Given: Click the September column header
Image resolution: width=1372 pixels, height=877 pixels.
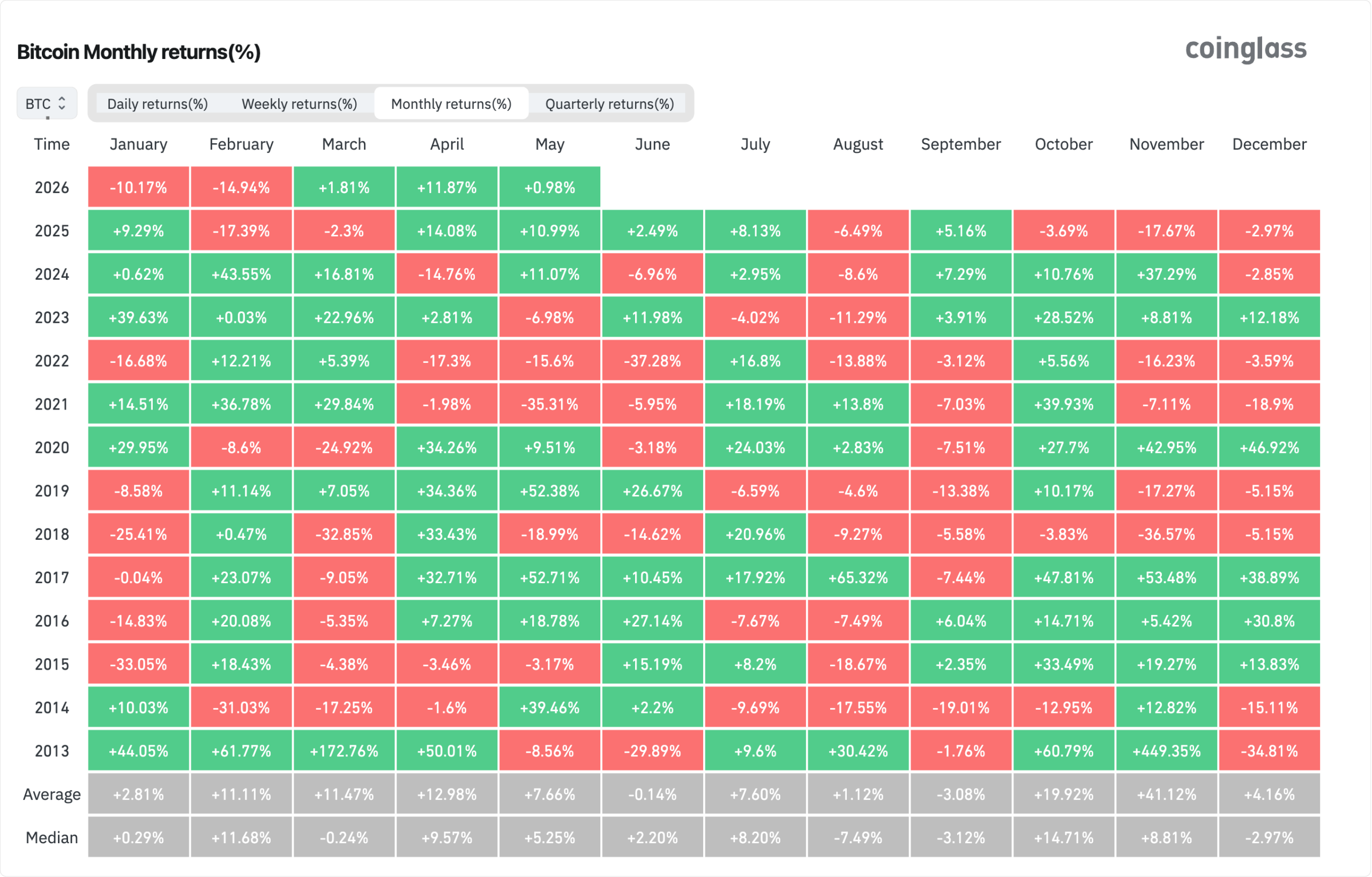Looking at the screenshot, I should pos(961,144).
